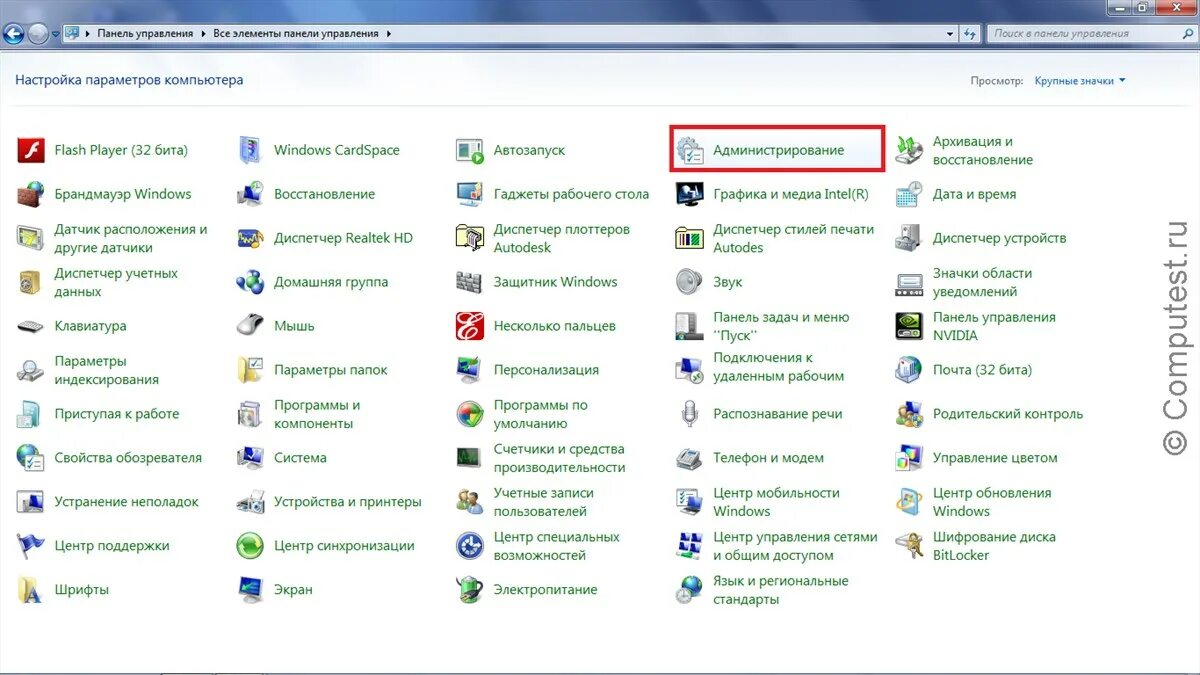The width and height of the screenshot is (1200, 675).
Task: Open Панель задач и меню Пуск link
Action: (x=781, y=326)
